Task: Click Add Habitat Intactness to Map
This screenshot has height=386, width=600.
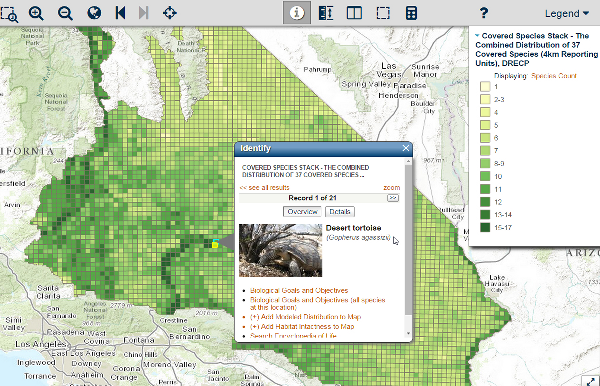Action: tap(302, 327)
